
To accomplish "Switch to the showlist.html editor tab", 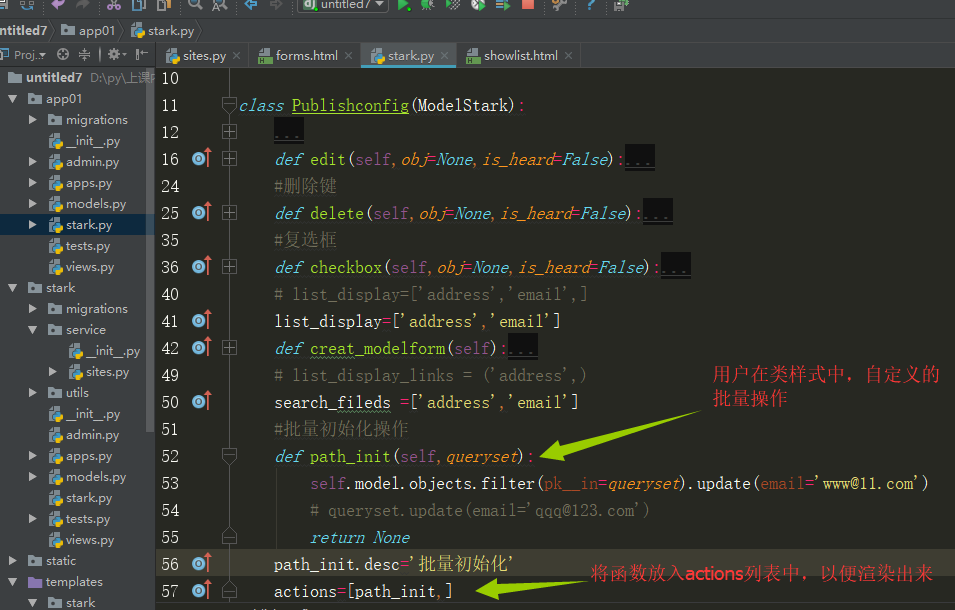I will [x=520, y=56].
